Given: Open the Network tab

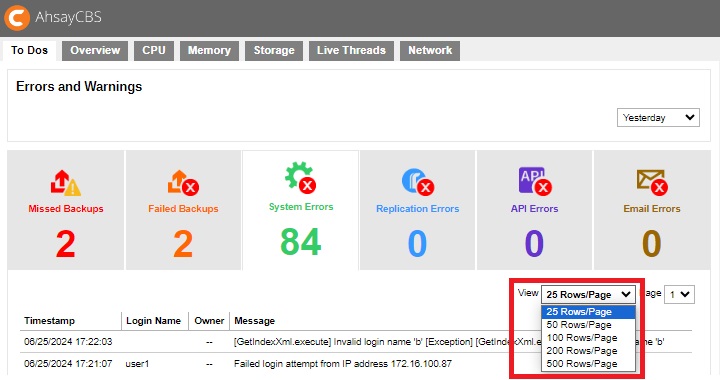Looking at the screenshot, I should point(430,50).
